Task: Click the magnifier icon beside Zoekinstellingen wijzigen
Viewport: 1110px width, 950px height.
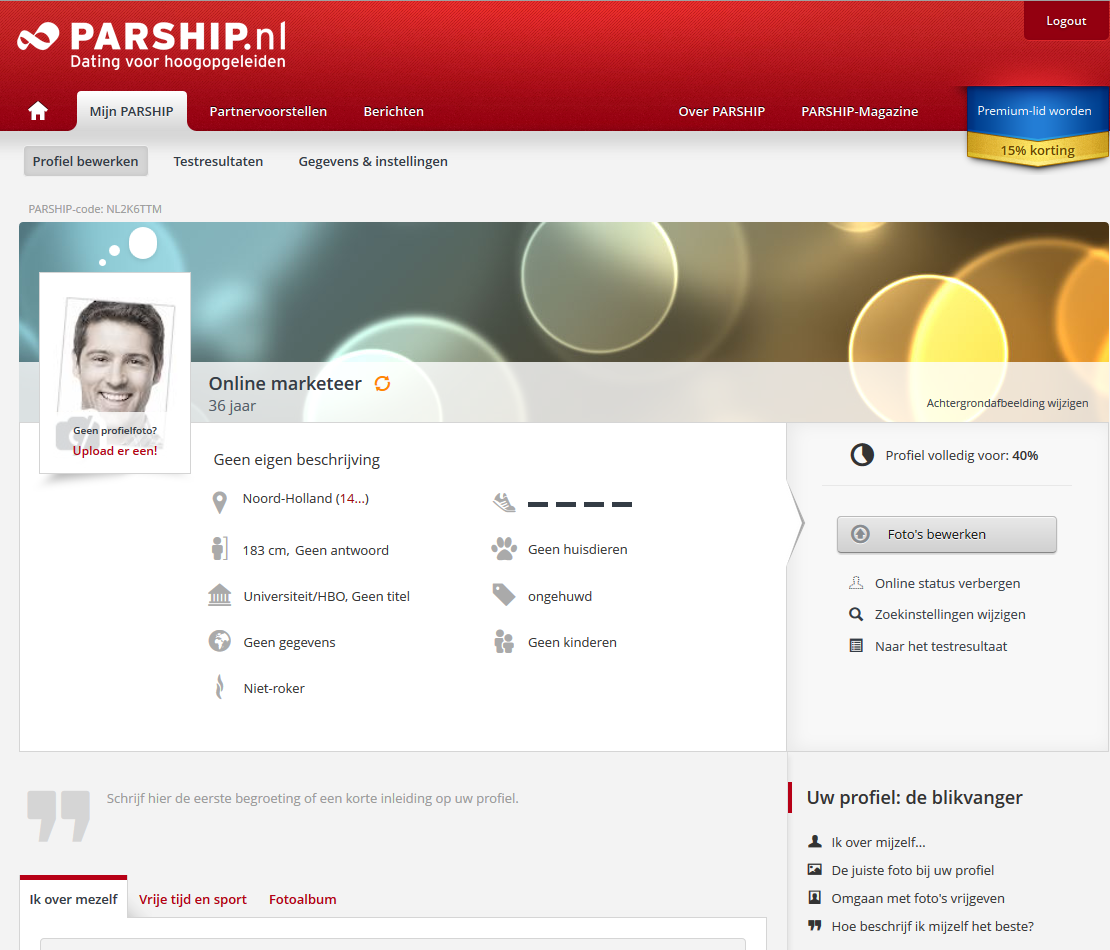Action: [x=856, y=614]
